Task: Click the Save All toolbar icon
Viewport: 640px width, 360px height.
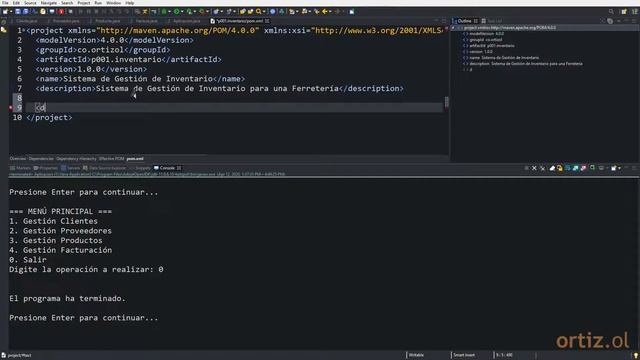Action: (x=26, y=11)
